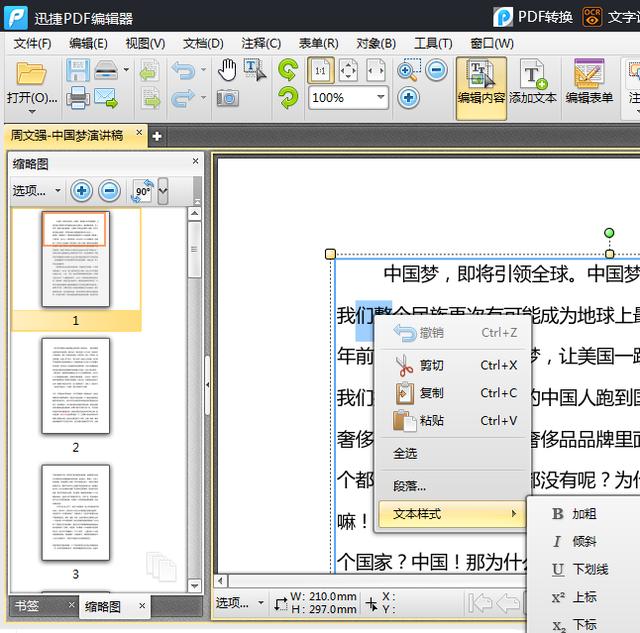This screenshot has width=640, height=633.
Task: Open the 注释(C) menu
Action: (x=261, y=43)
